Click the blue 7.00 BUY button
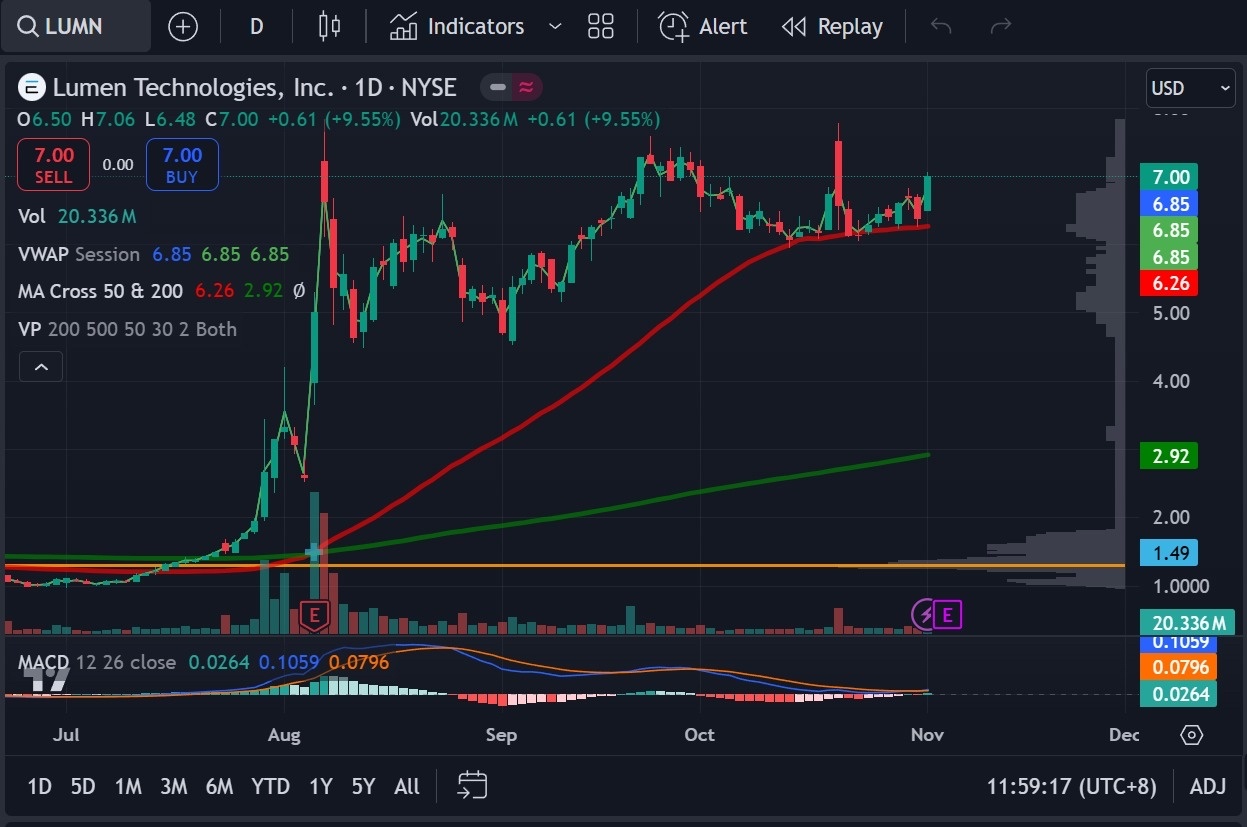 click(x=182, y=164)
